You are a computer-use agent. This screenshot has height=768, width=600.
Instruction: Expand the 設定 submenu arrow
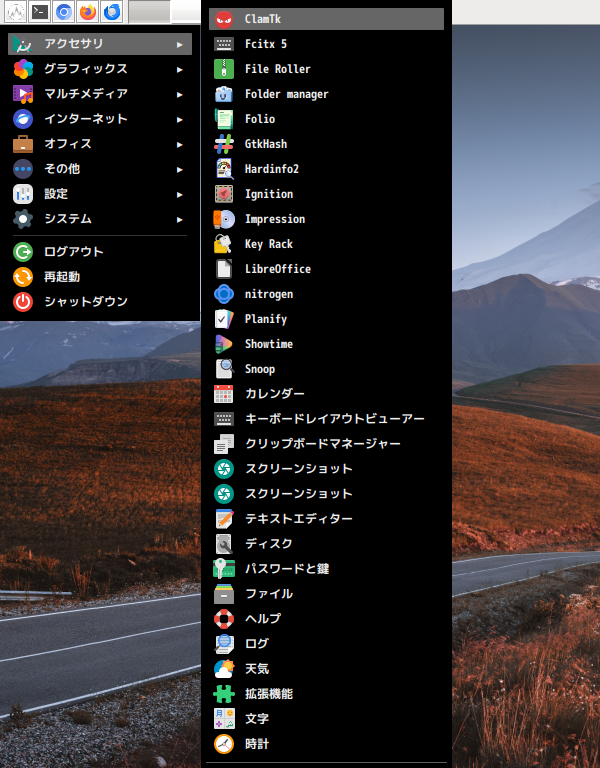click(x=180, y=194)
